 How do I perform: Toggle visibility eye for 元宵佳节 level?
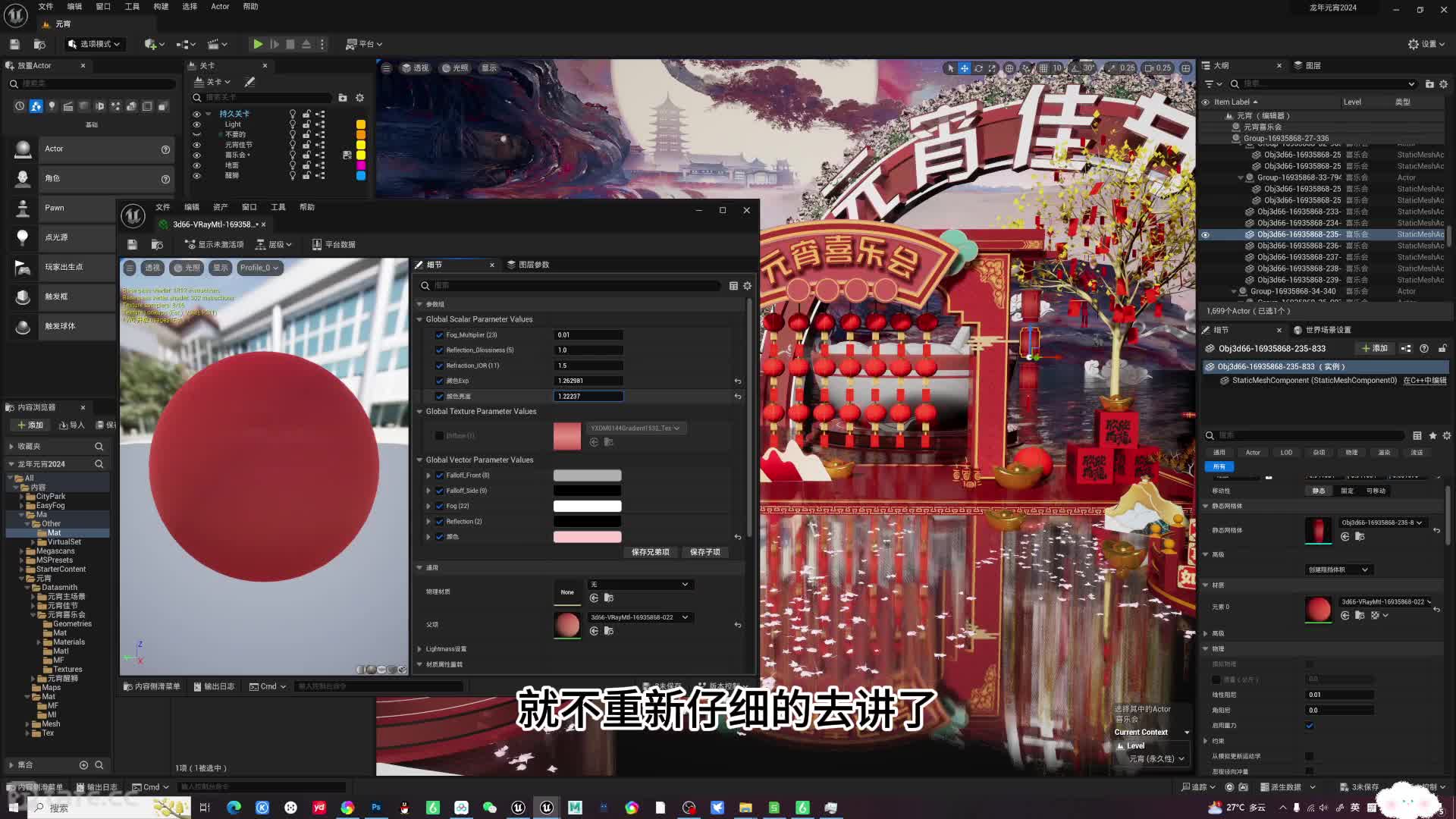pyautogui.click(x=196, y=145)
